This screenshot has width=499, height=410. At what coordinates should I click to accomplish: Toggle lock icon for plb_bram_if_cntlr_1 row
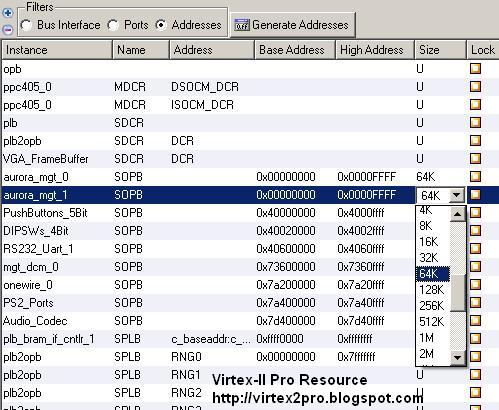475,338
